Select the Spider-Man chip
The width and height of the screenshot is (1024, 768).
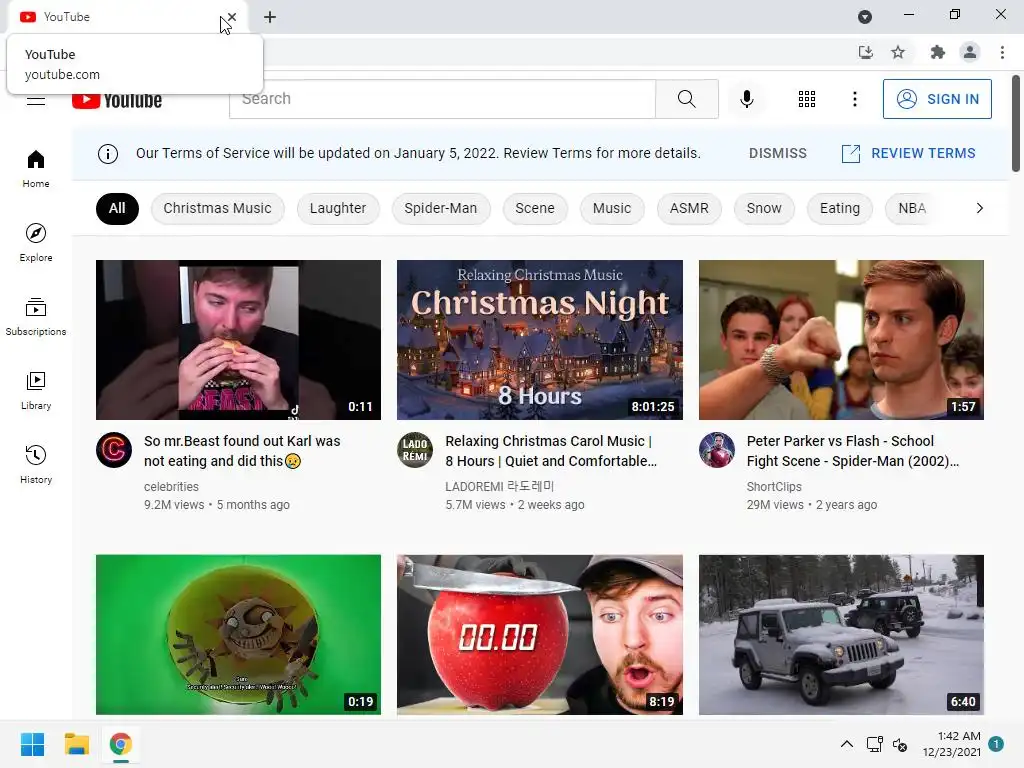(x=441, y=208)
